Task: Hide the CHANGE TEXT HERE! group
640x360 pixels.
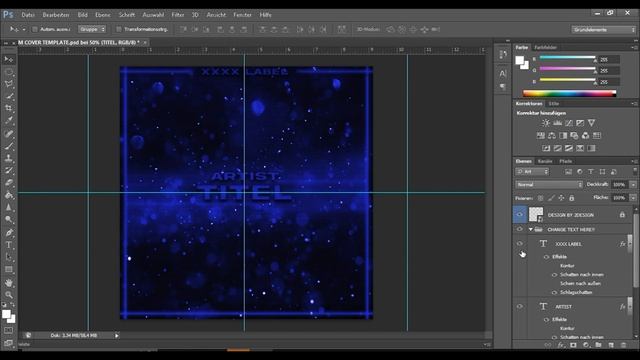Action: pyautogui.click(x=520, y=229)
